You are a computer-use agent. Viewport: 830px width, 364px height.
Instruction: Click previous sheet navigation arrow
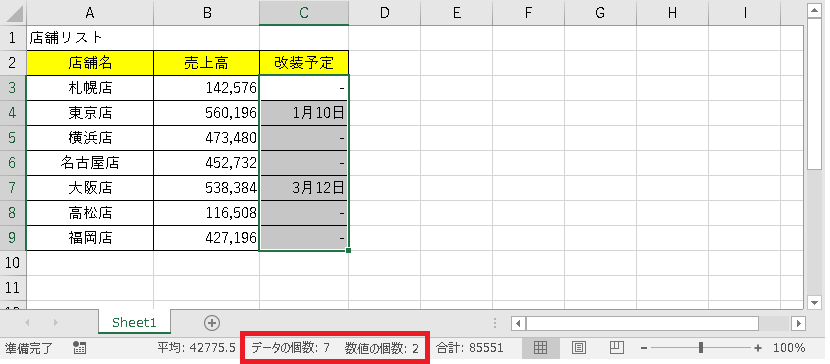28,322
